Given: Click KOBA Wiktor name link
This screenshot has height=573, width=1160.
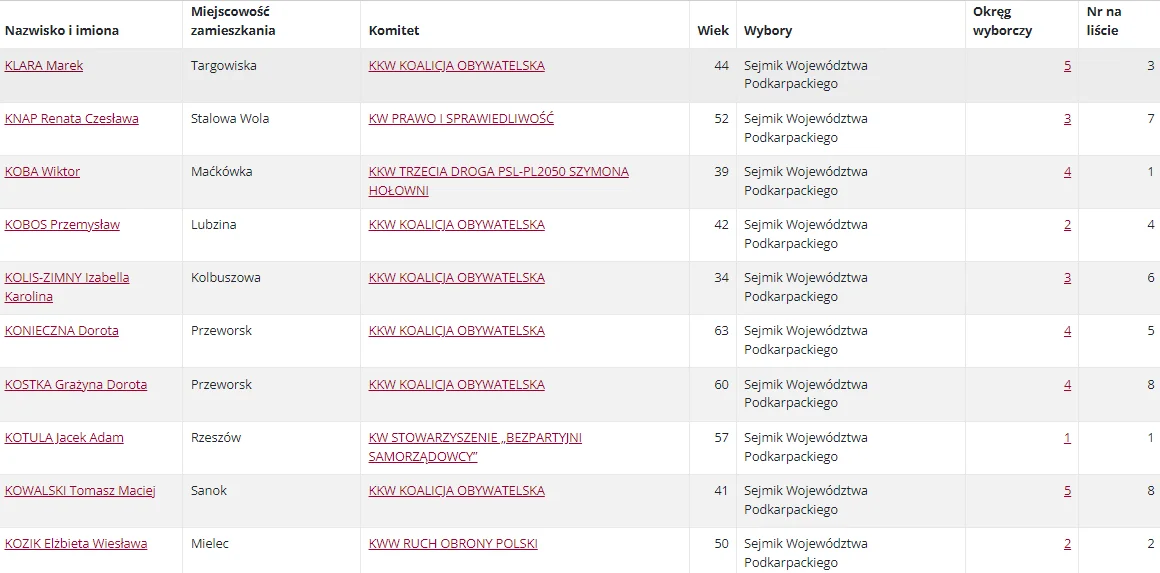Looking at the screenshot, I should tap(42, 172).
